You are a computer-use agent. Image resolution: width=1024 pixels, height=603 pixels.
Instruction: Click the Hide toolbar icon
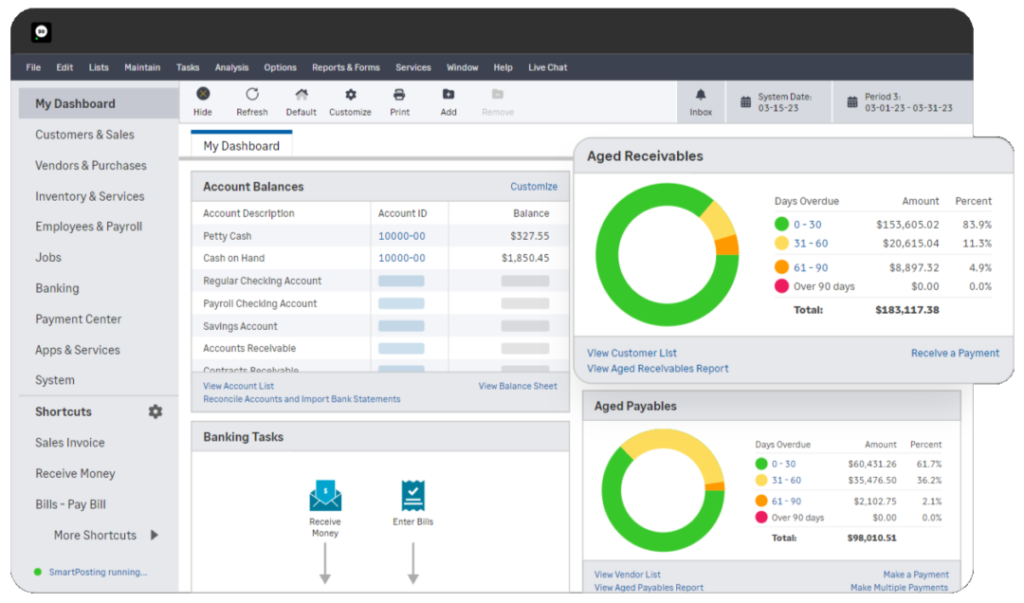pos(203,95)
